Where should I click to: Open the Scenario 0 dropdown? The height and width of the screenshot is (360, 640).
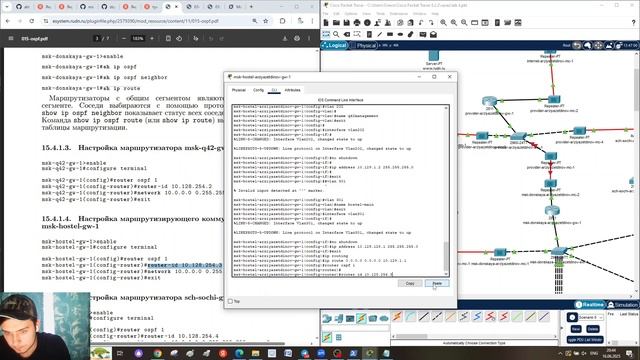[591, 317]
